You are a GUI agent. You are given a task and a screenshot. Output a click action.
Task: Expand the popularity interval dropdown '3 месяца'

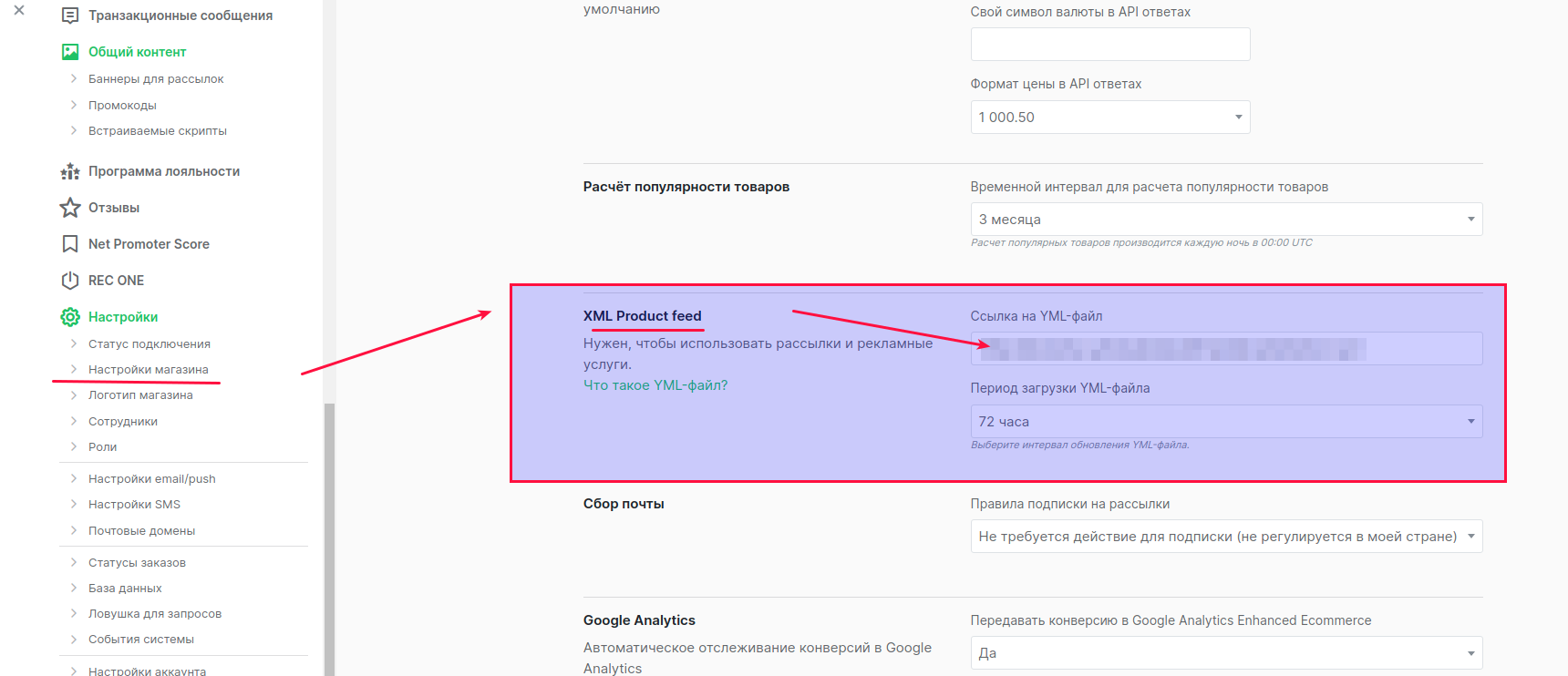point(1225,220)
